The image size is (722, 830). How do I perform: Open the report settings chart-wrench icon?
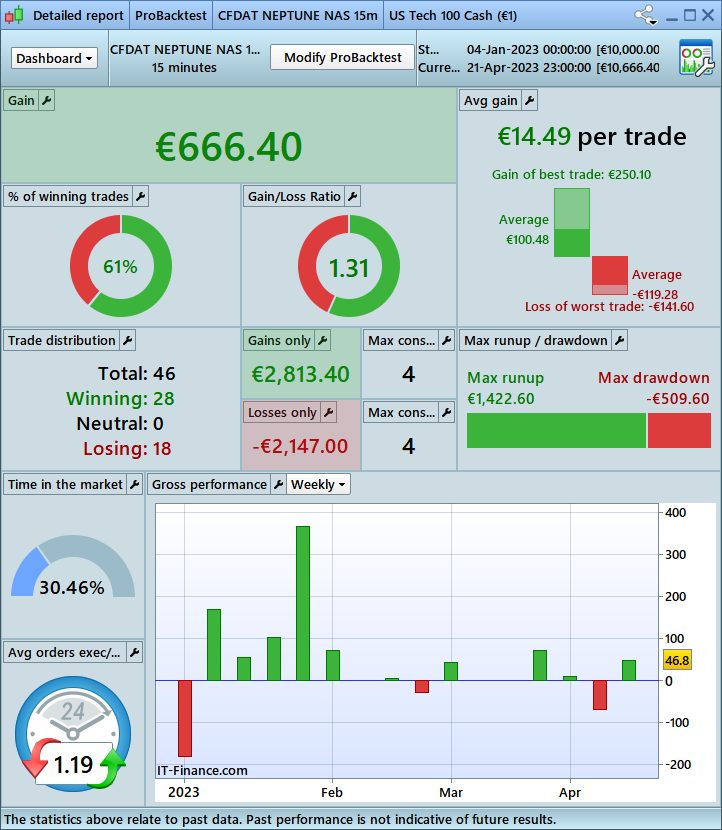point(697,58)
